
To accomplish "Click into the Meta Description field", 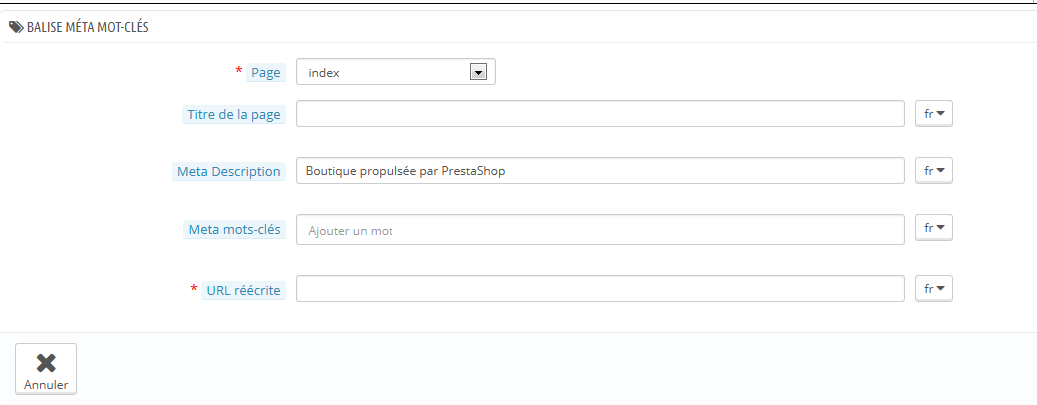I will [x=600, y=171].
